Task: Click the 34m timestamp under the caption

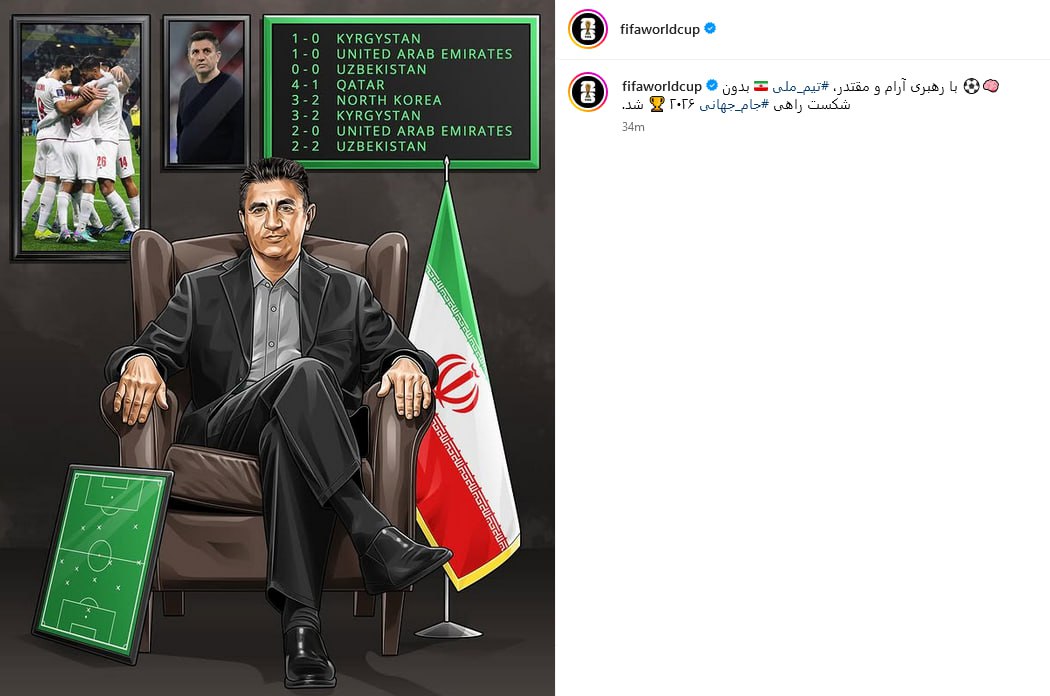Action: pos(633,127)
